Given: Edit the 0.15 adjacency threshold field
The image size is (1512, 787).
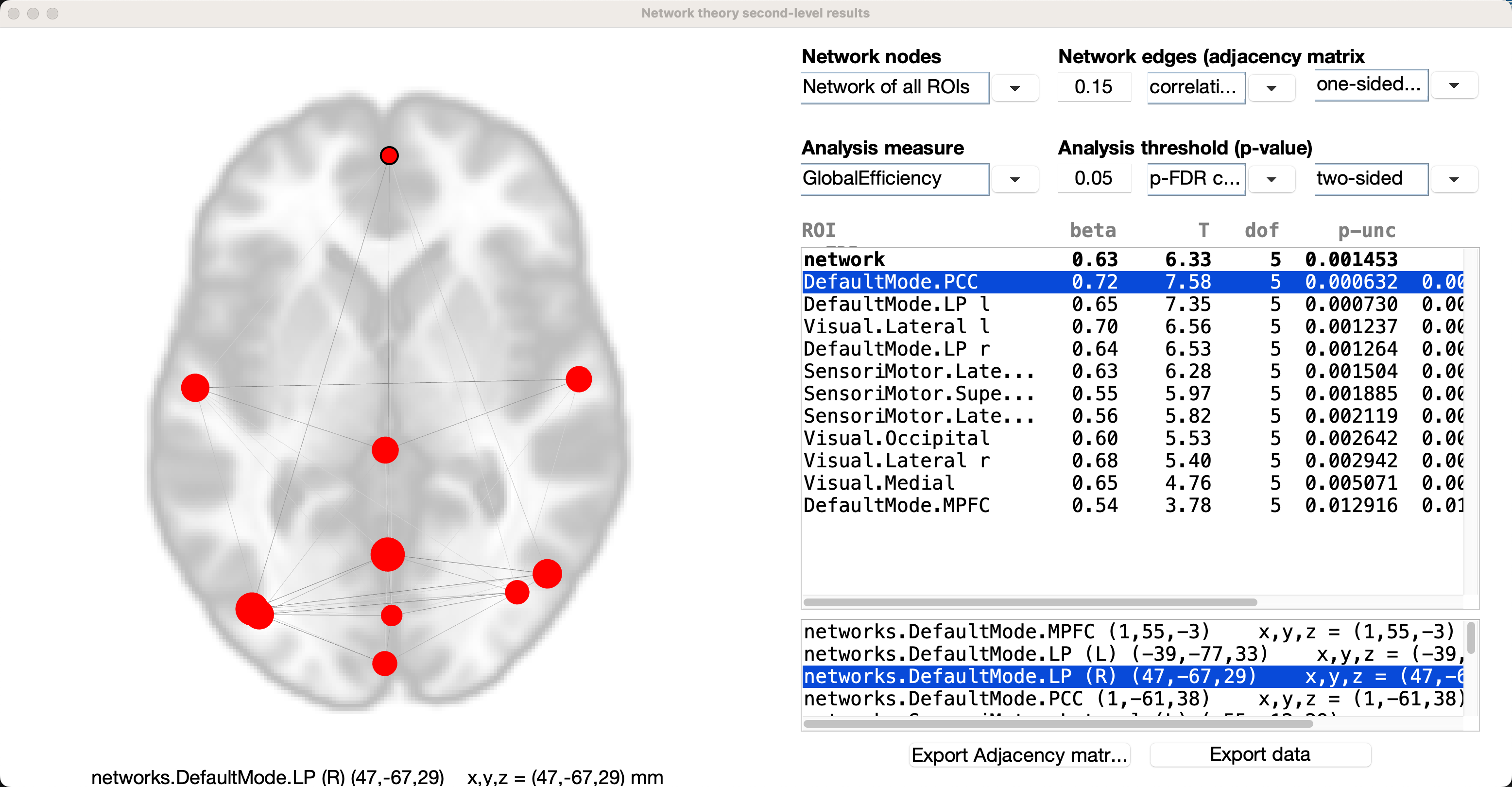Looking at the screenshot, I should point(1094,87).
